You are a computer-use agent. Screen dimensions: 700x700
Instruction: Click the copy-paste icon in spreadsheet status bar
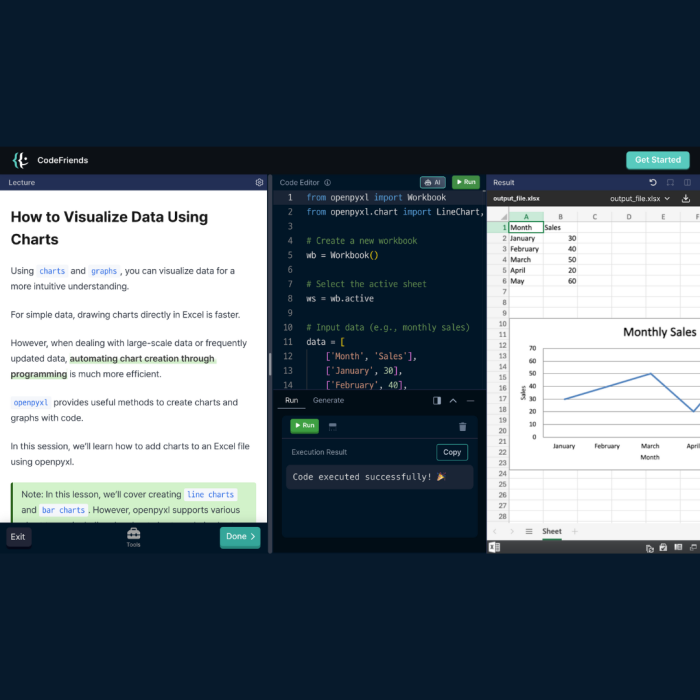pos(650,548)
